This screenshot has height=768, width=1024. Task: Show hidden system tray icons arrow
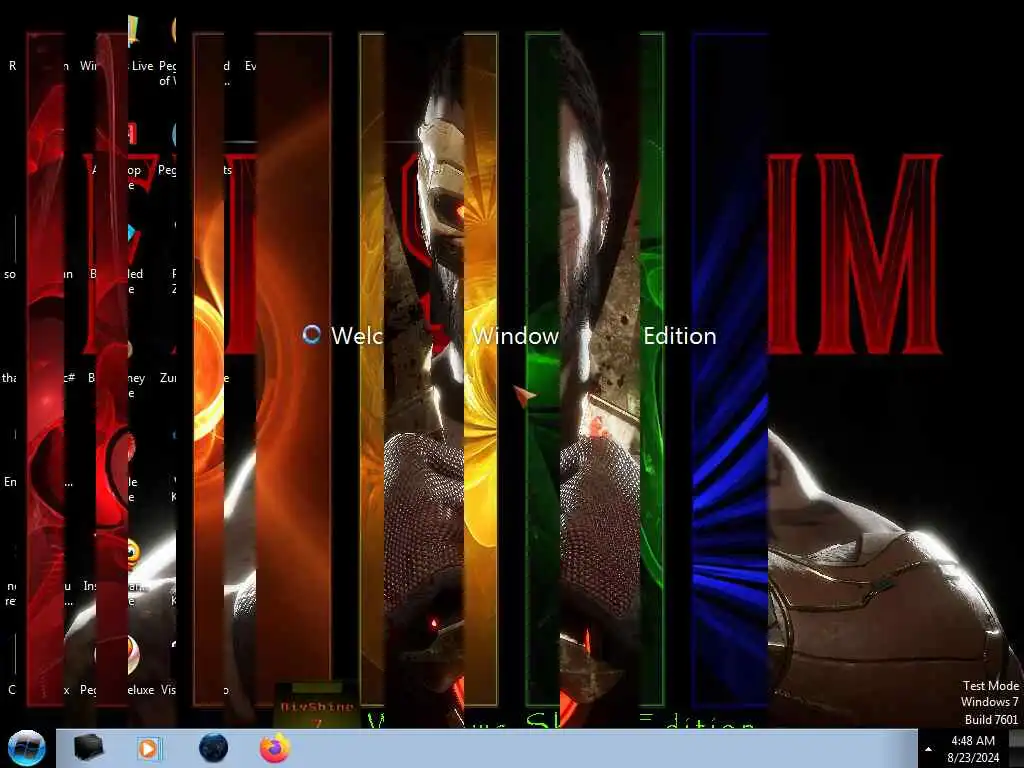pos(928,749)
